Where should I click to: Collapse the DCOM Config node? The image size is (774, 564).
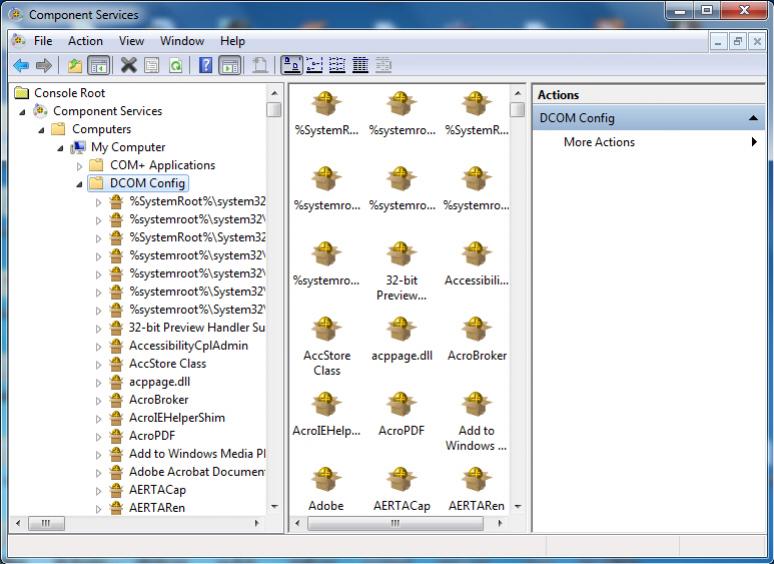79,185
